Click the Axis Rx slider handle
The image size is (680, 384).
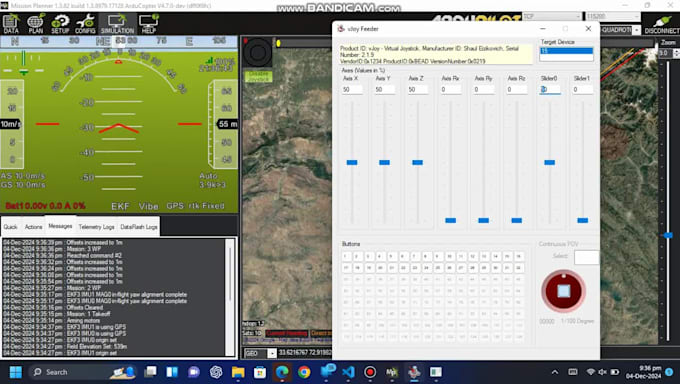(451, 220)
